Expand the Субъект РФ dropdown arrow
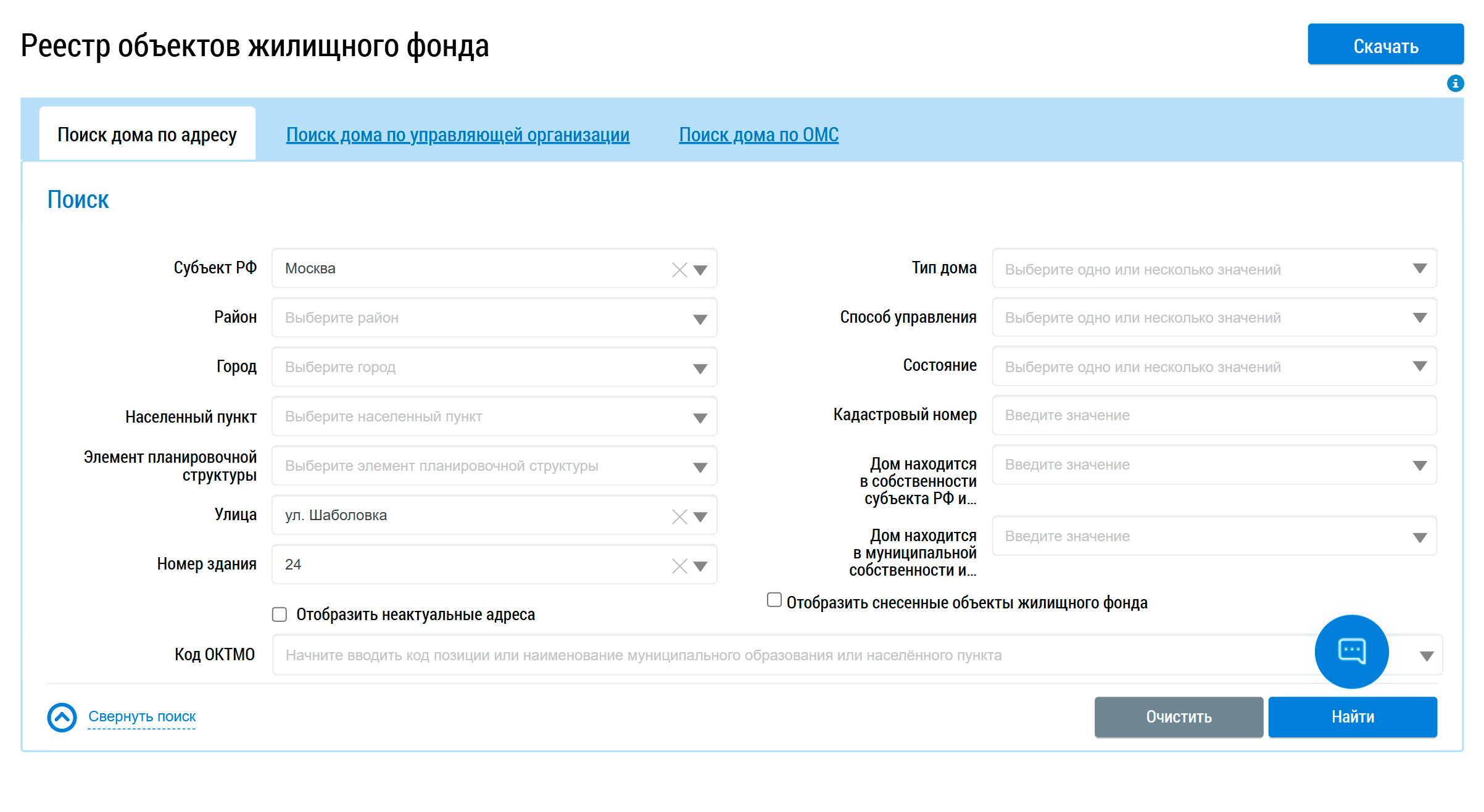This screenshot has width=1484, height=812. (x=700, y=270)
